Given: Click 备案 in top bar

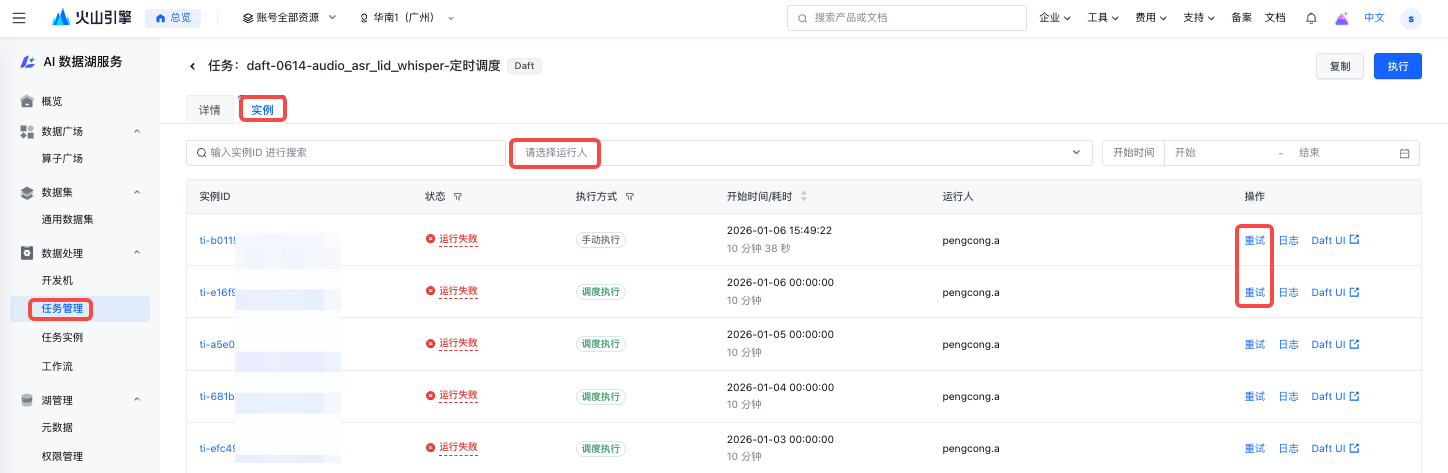Looking at the screenshot, I should [x=1241, y=18].
